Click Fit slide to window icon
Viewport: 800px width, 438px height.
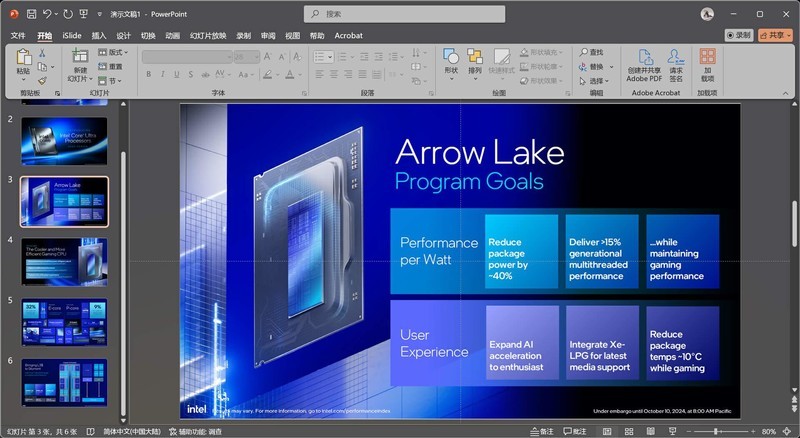point(786,432)
